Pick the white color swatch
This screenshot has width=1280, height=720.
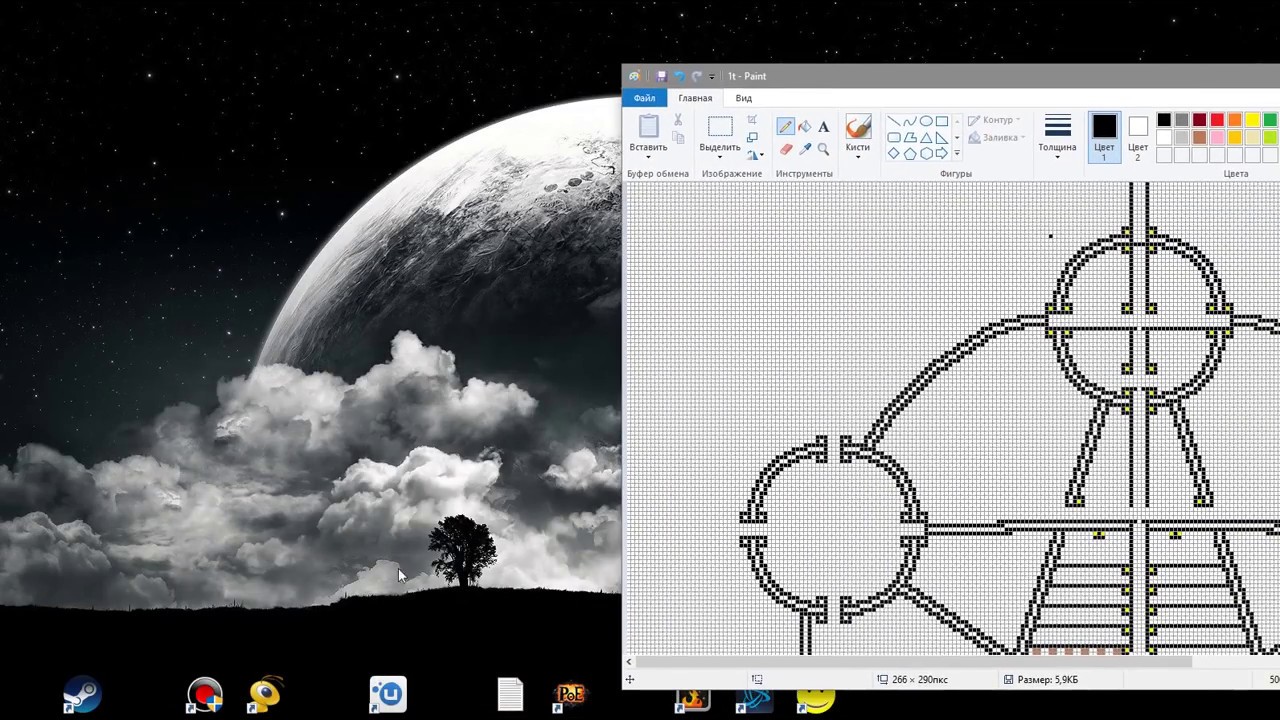click(x=1164, y=138)
